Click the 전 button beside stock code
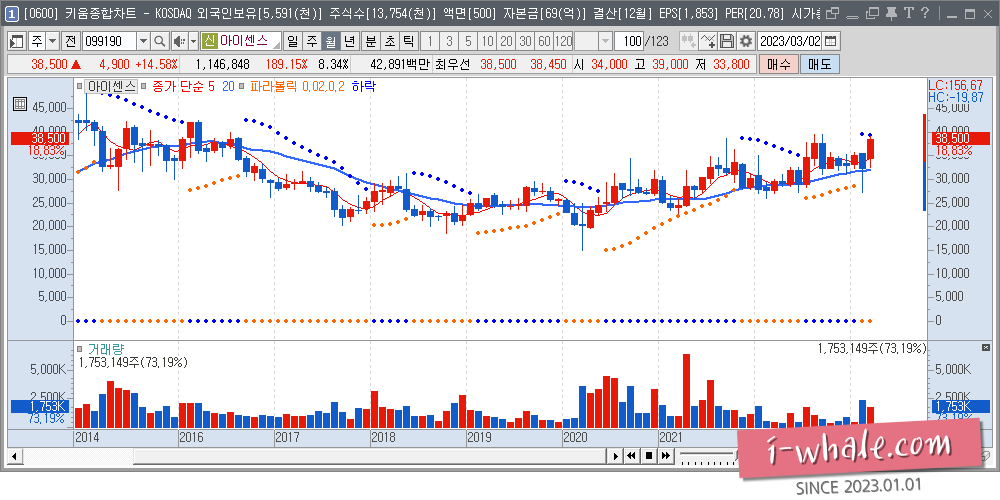The image size is (1000, 500). tap(70, 41)
